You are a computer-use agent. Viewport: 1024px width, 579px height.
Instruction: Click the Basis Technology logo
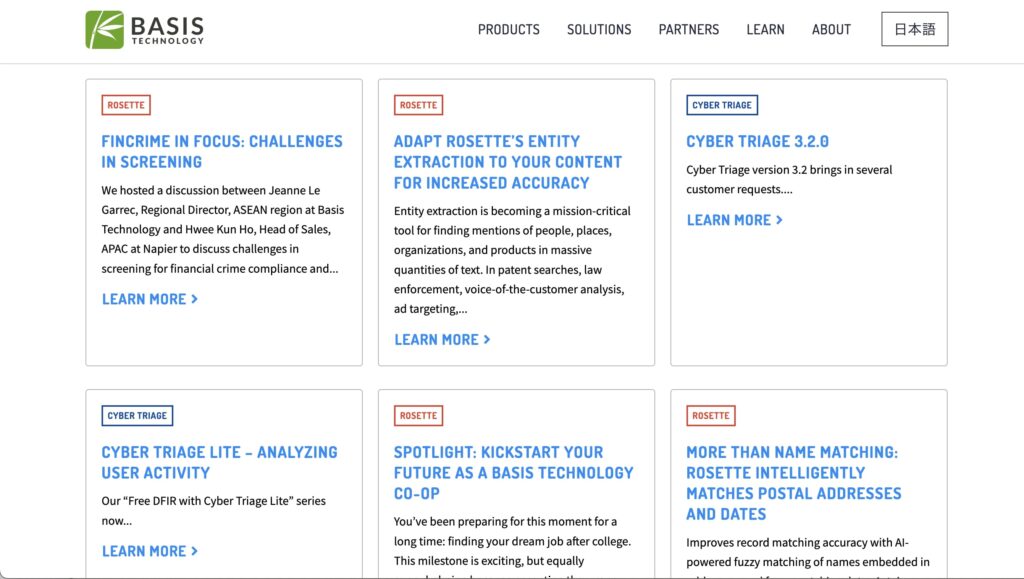tap(145, 30)
